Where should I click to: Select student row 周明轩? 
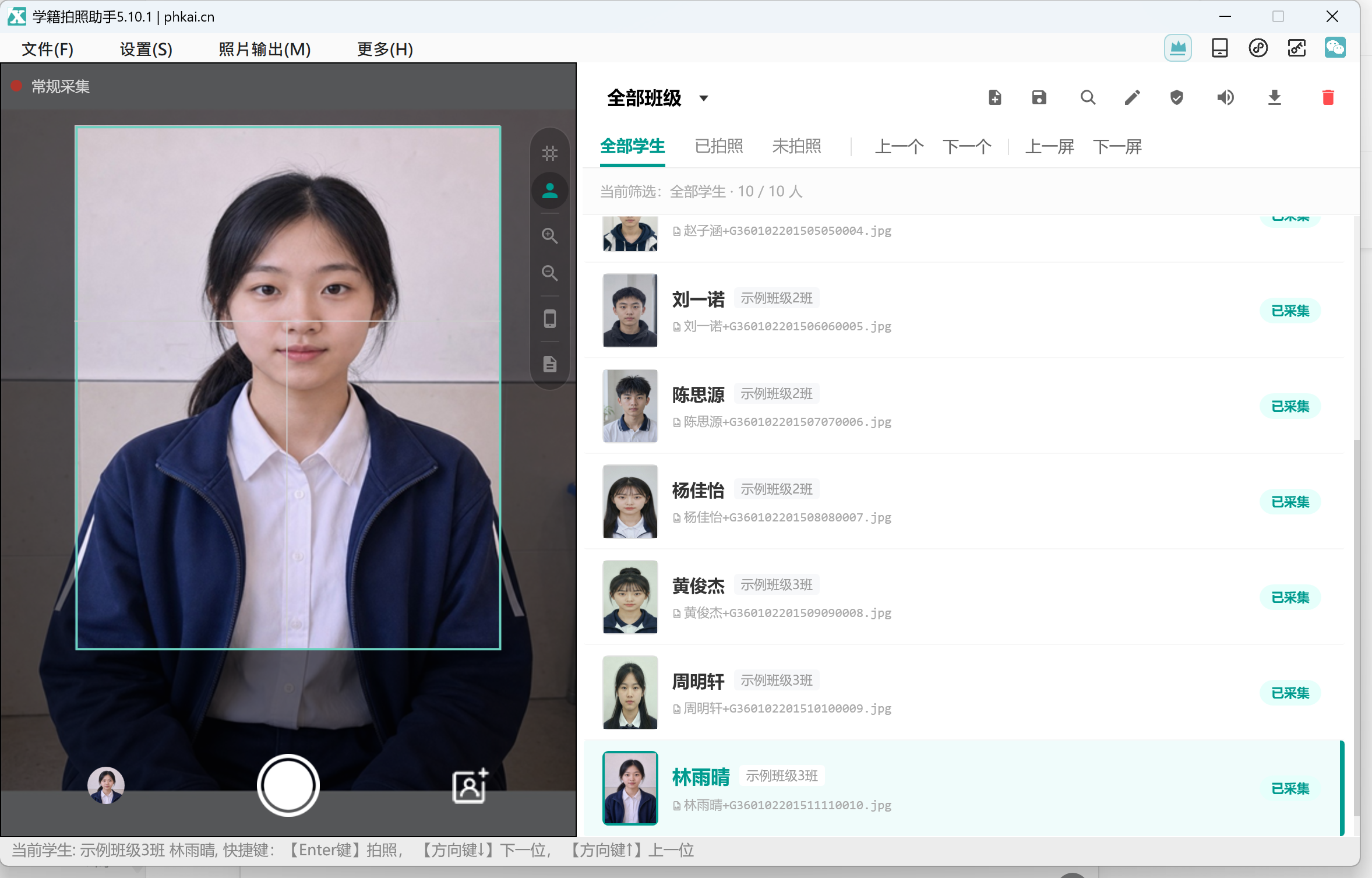[x=964, y=693]
